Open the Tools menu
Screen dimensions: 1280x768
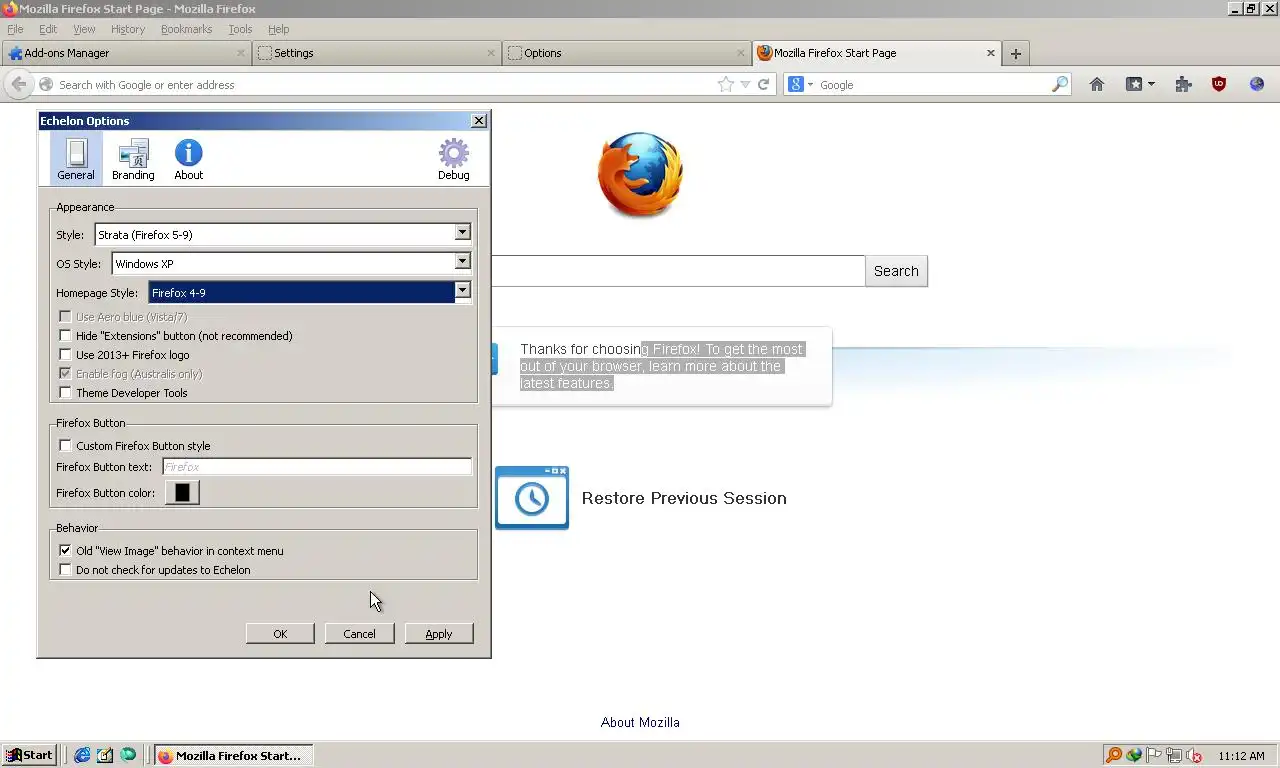(240, 29)
